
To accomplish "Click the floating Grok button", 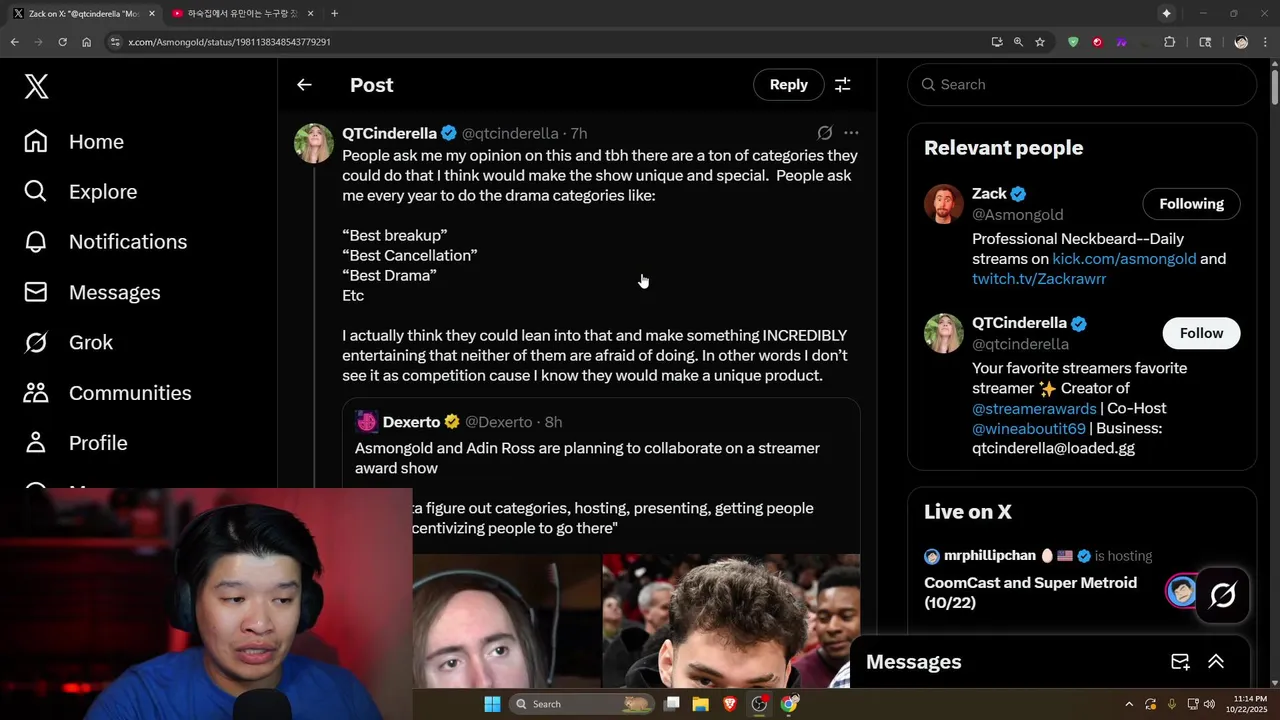I will point(1223,596).
